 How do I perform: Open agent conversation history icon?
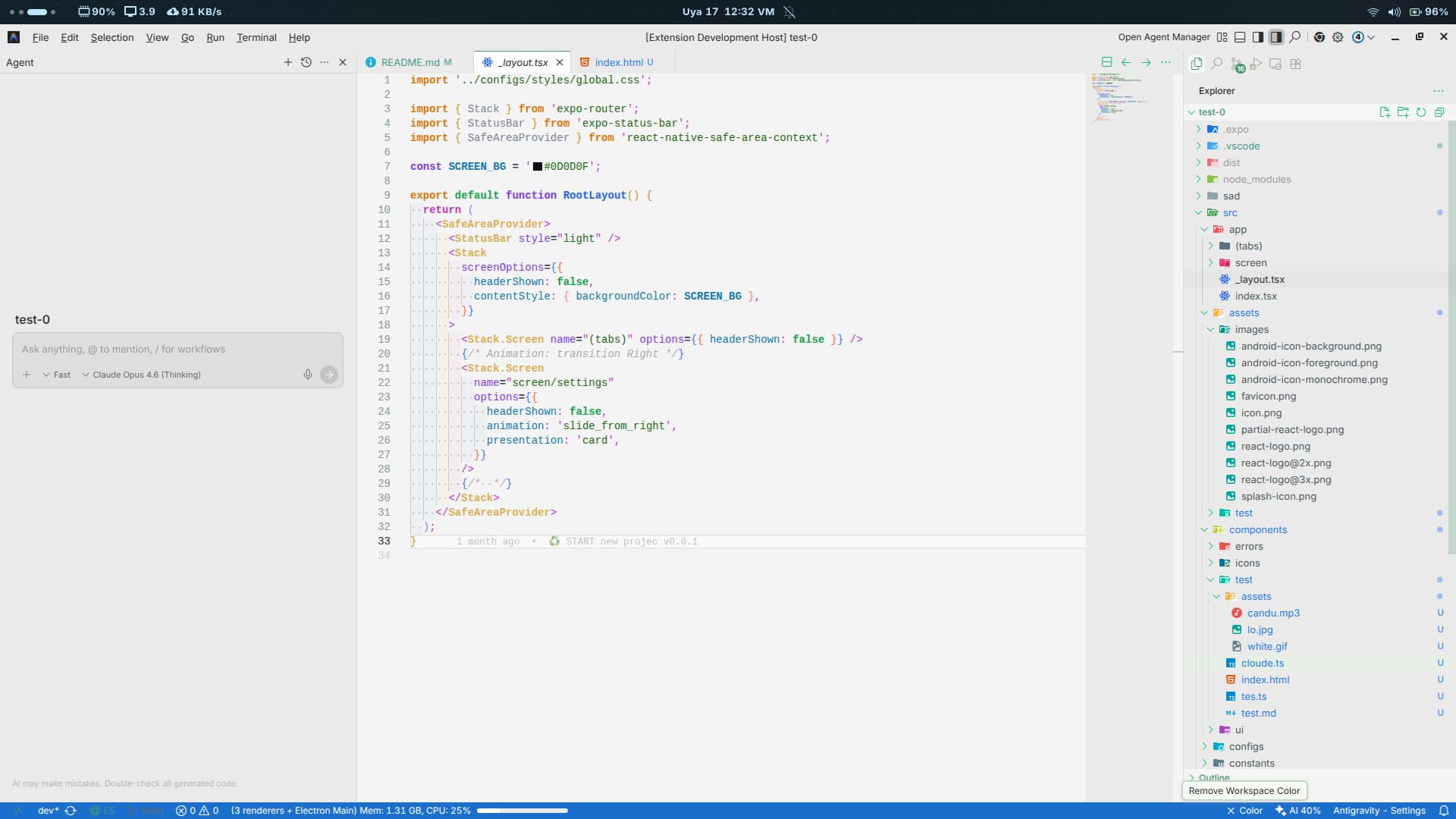(x=306, y=62)
